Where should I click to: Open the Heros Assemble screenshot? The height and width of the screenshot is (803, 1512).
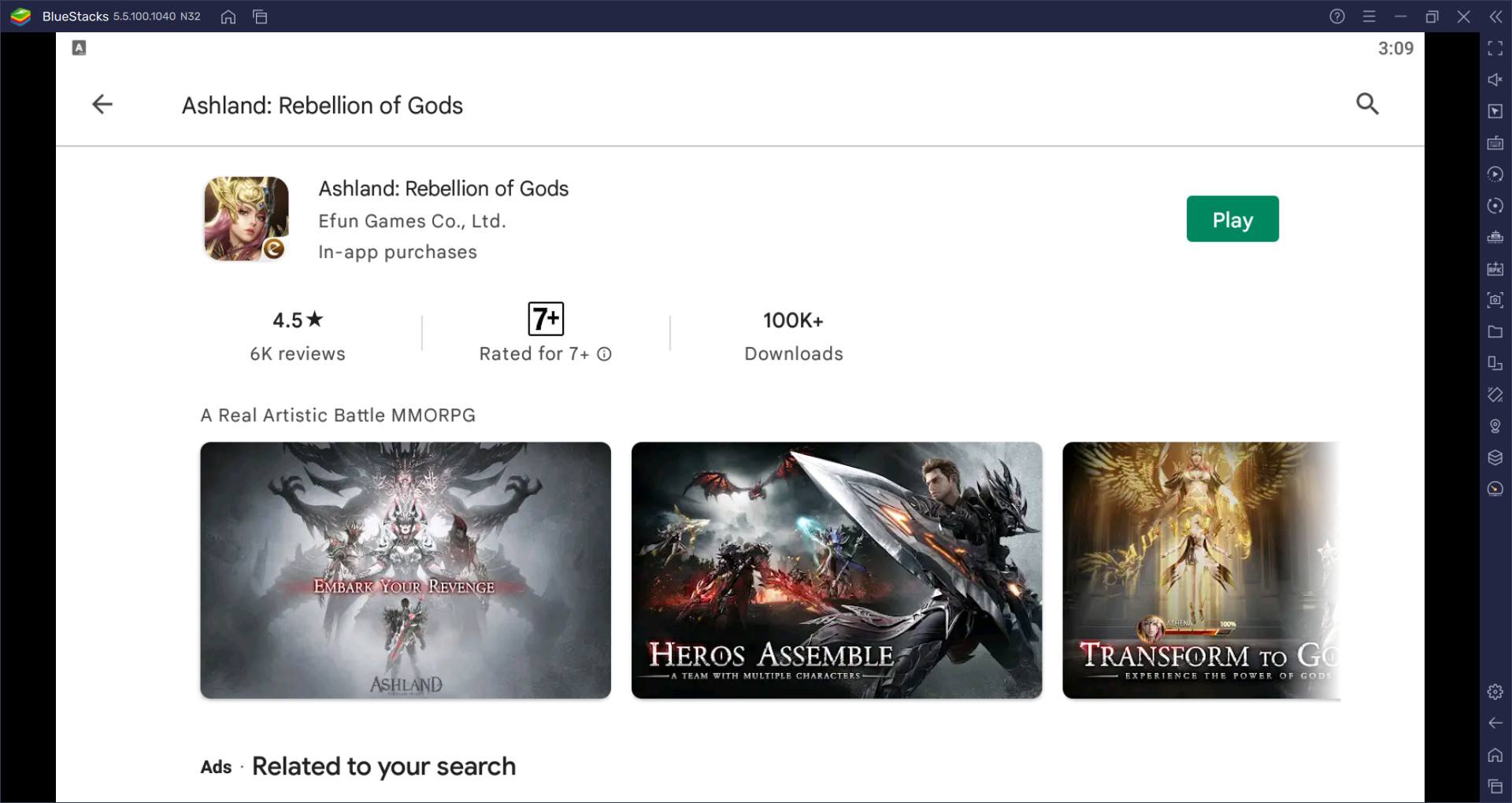(836, 570)
